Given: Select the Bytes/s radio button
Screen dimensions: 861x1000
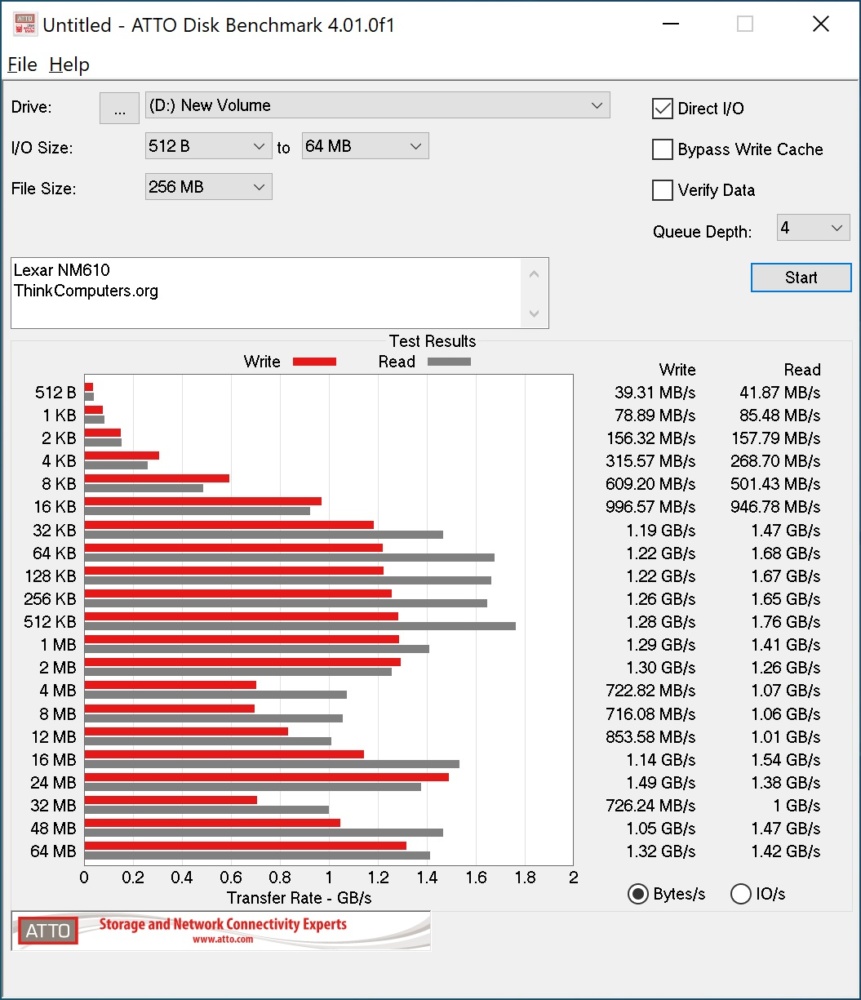Looking at the screenshot, I should click(638, 894).
